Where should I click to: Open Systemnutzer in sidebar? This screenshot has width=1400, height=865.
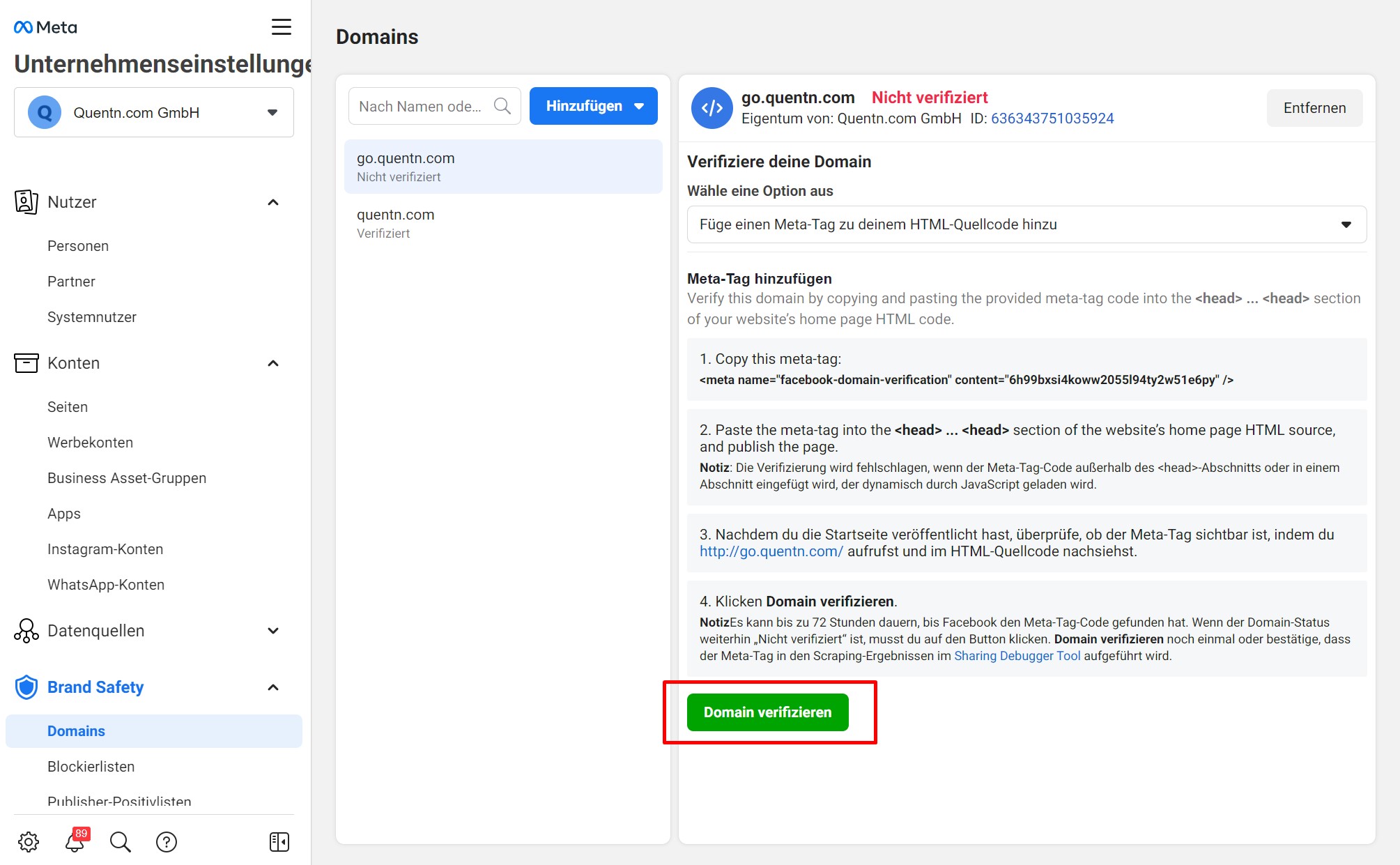pos(92,317)
